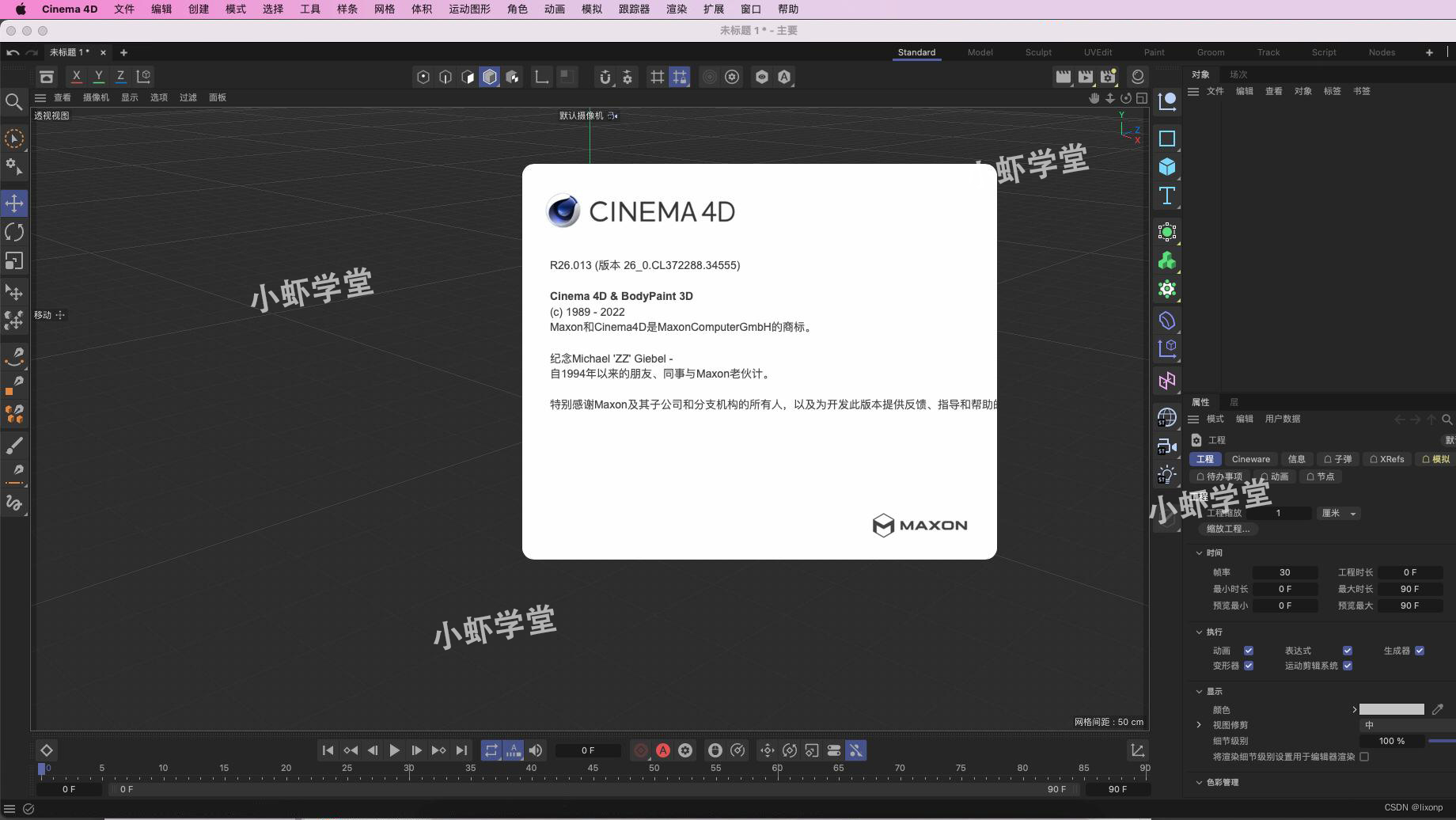Screen dimensions: 1456x820
Task: Click the 缩放工程... button
Action: (x=1228, y=529)
